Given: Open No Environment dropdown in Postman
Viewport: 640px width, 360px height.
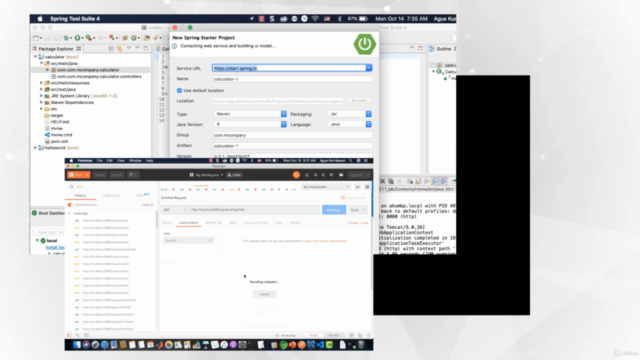Looking at the screenshot, I should pos(326,187).
